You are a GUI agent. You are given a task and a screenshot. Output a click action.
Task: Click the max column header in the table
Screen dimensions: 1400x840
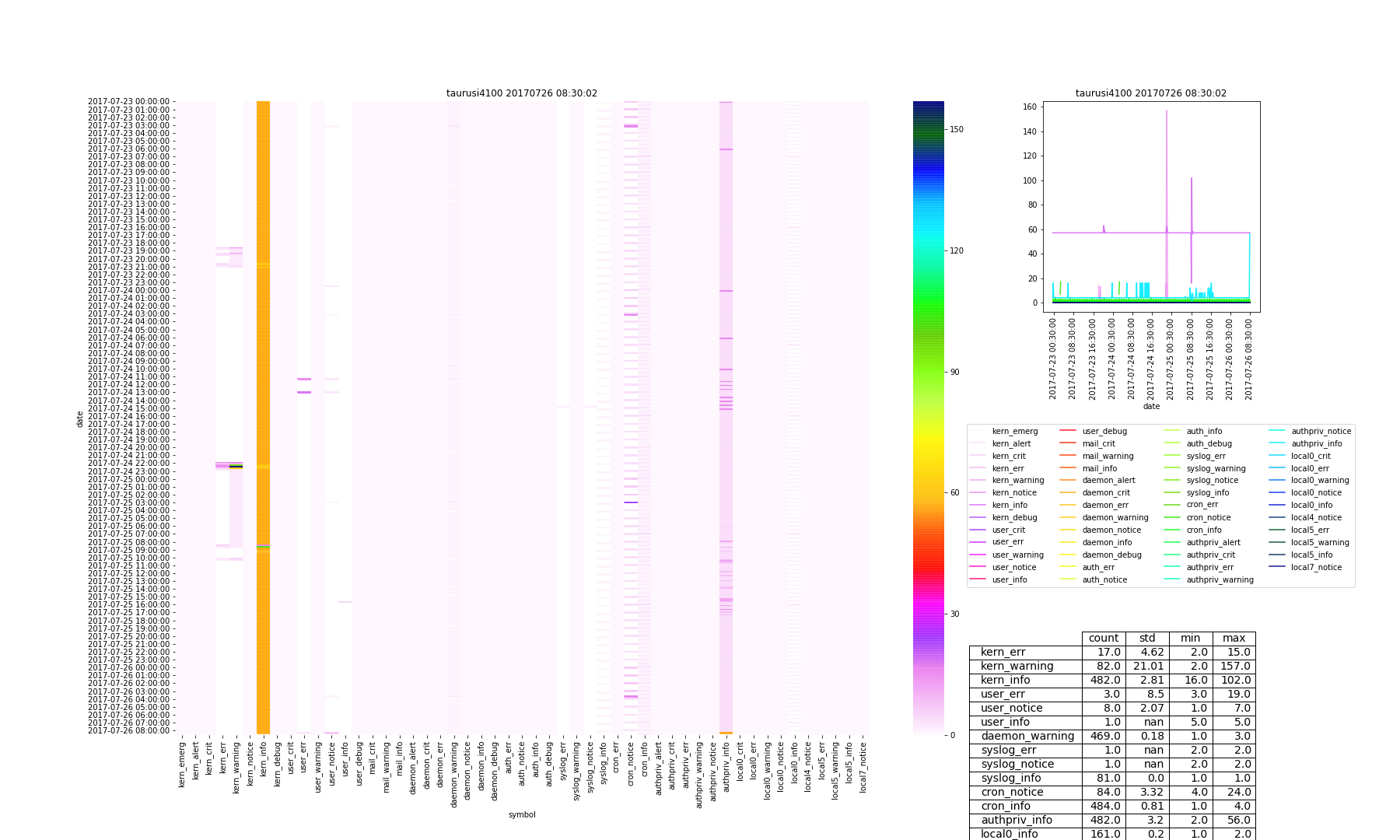click(1234, 639)
